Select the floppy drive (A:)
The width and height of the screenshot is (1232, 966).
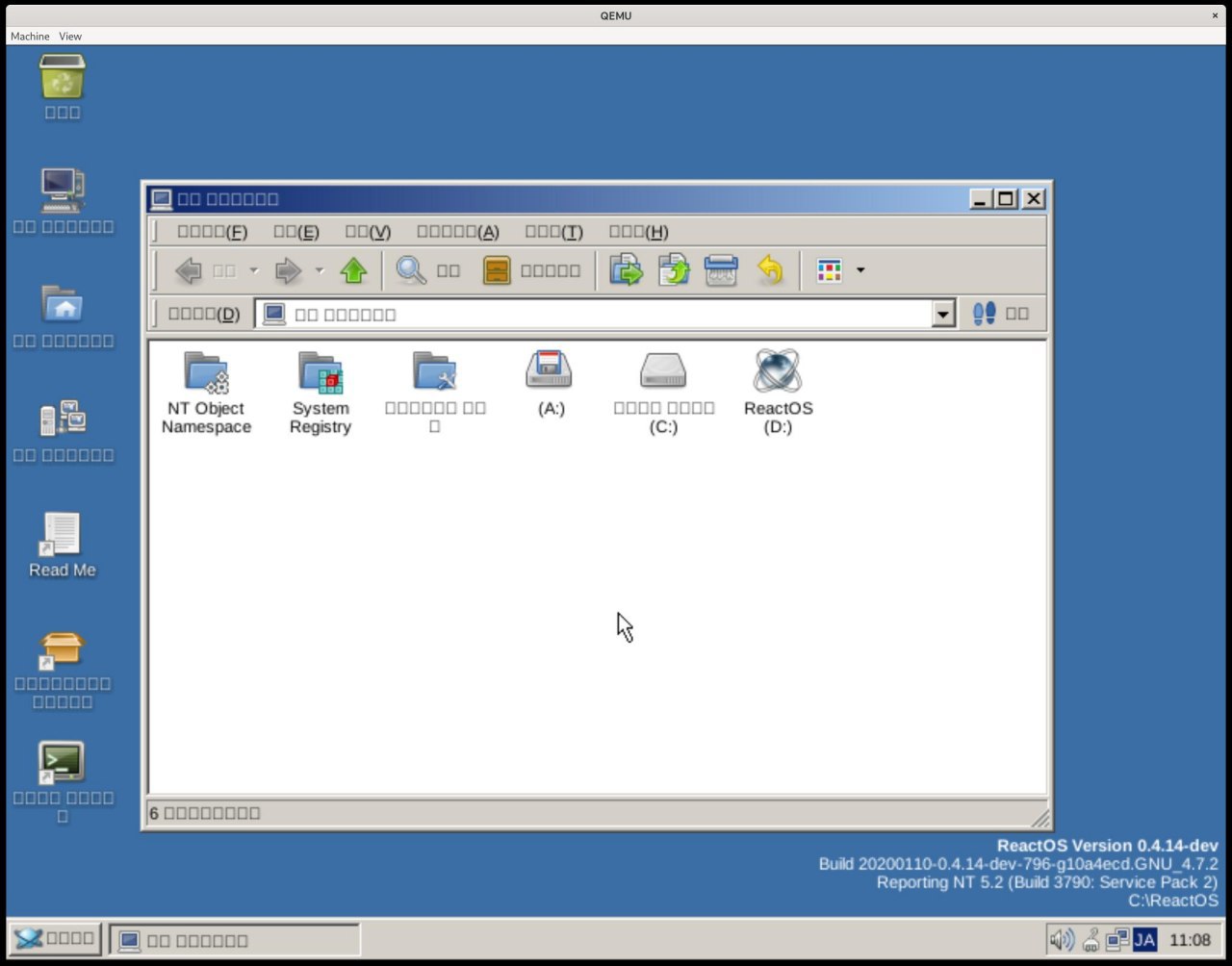pyautogui.click(x=550, y=384)
